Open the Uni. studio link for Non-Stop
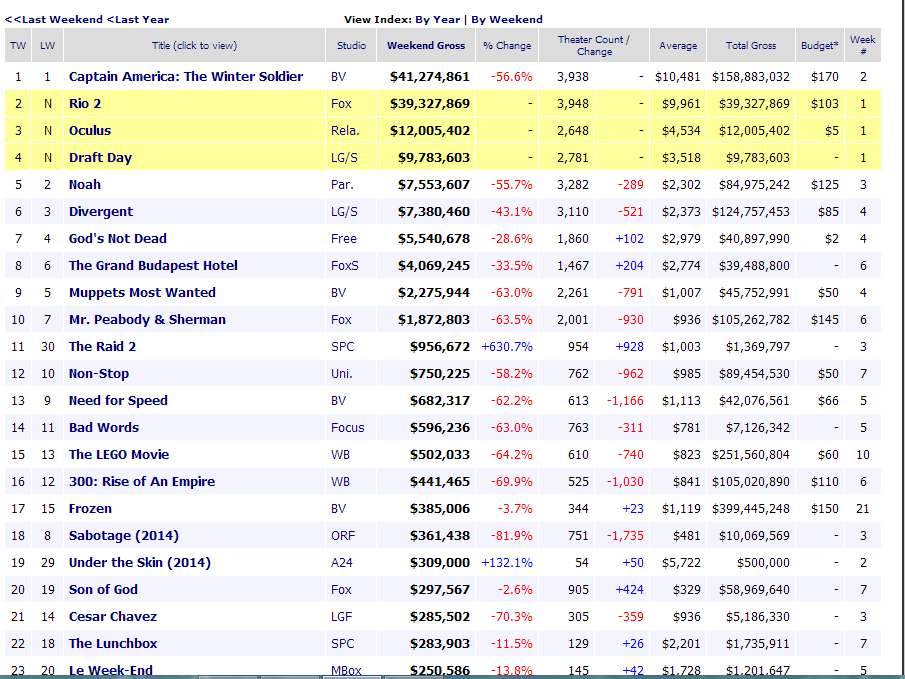 pos(342,374)
